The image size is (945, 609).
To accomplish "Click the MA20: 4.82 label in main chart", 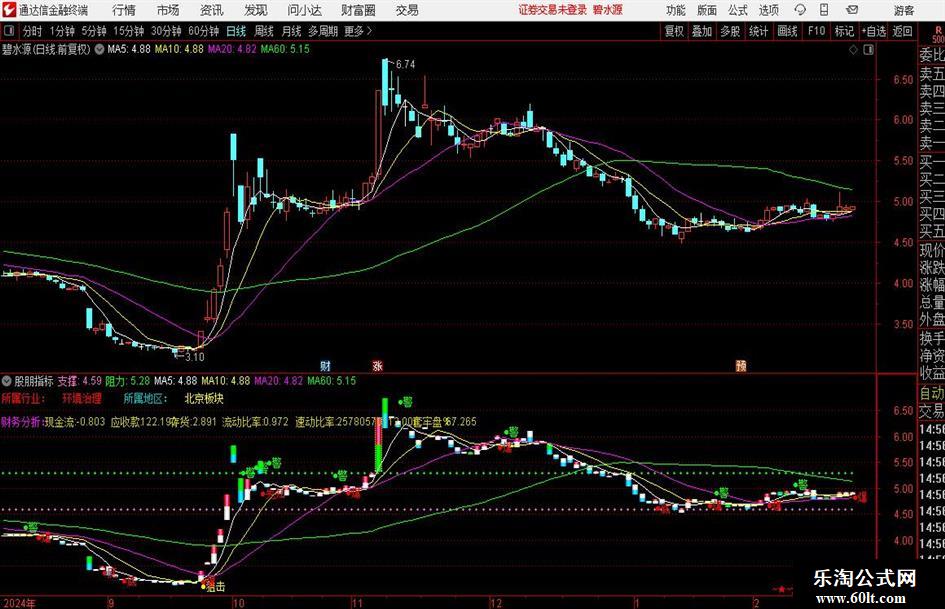I will 232,49.
